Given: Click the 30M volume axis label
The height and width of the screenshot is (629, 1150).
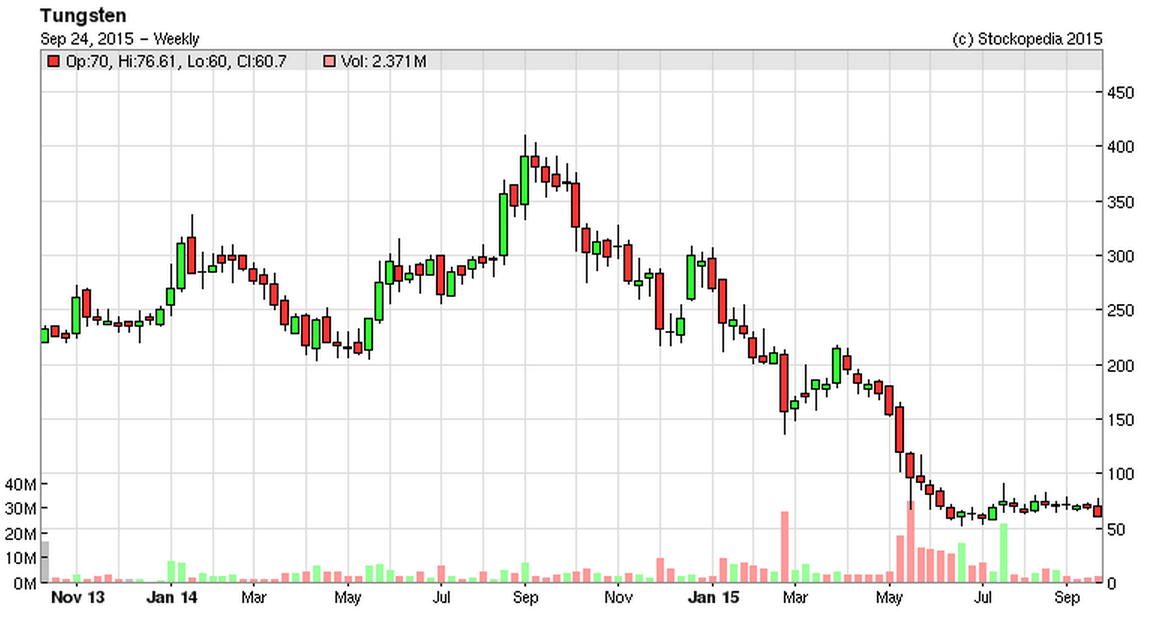Looking at the screenshot, I should [20, 509].
